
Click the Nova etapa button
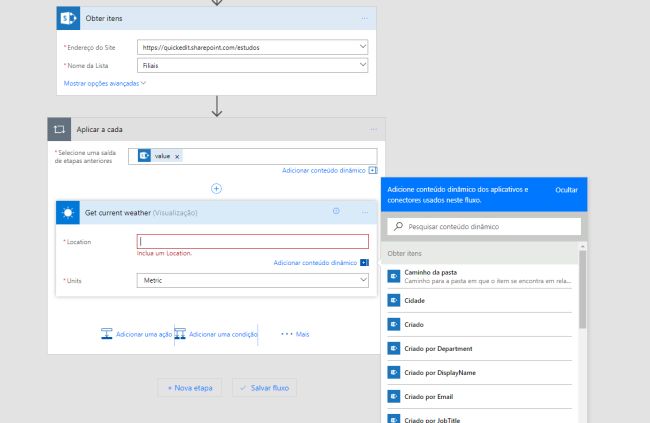[189, 388]
